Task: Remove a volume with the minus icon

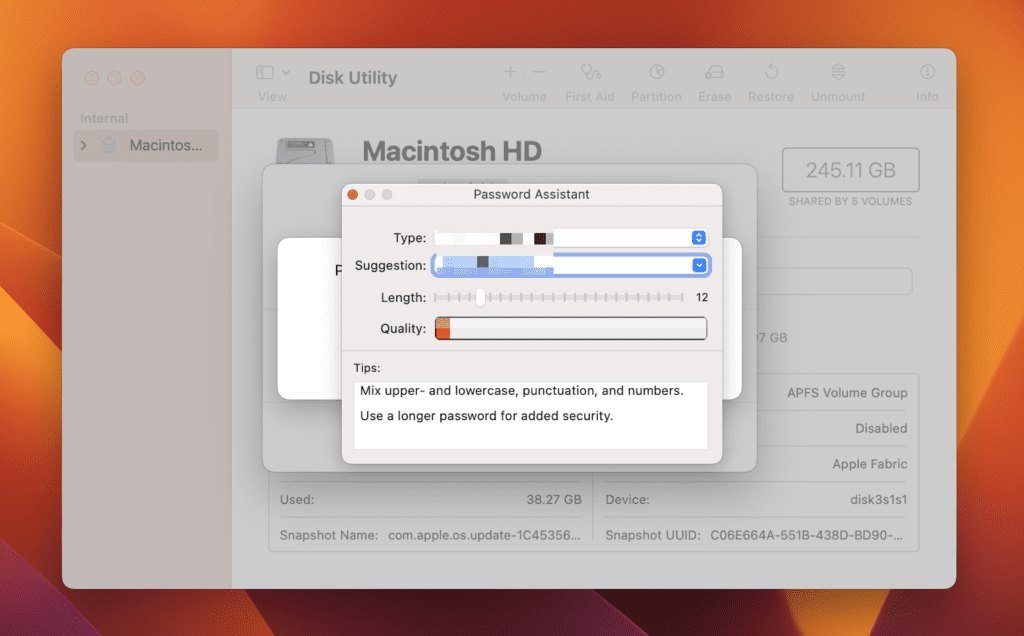Action: [539, 72]
